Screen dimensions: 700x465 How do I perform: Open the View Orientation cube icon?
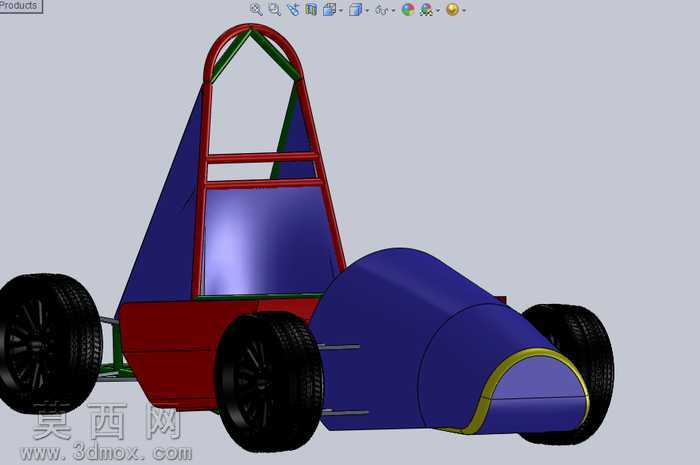[329, 9]
